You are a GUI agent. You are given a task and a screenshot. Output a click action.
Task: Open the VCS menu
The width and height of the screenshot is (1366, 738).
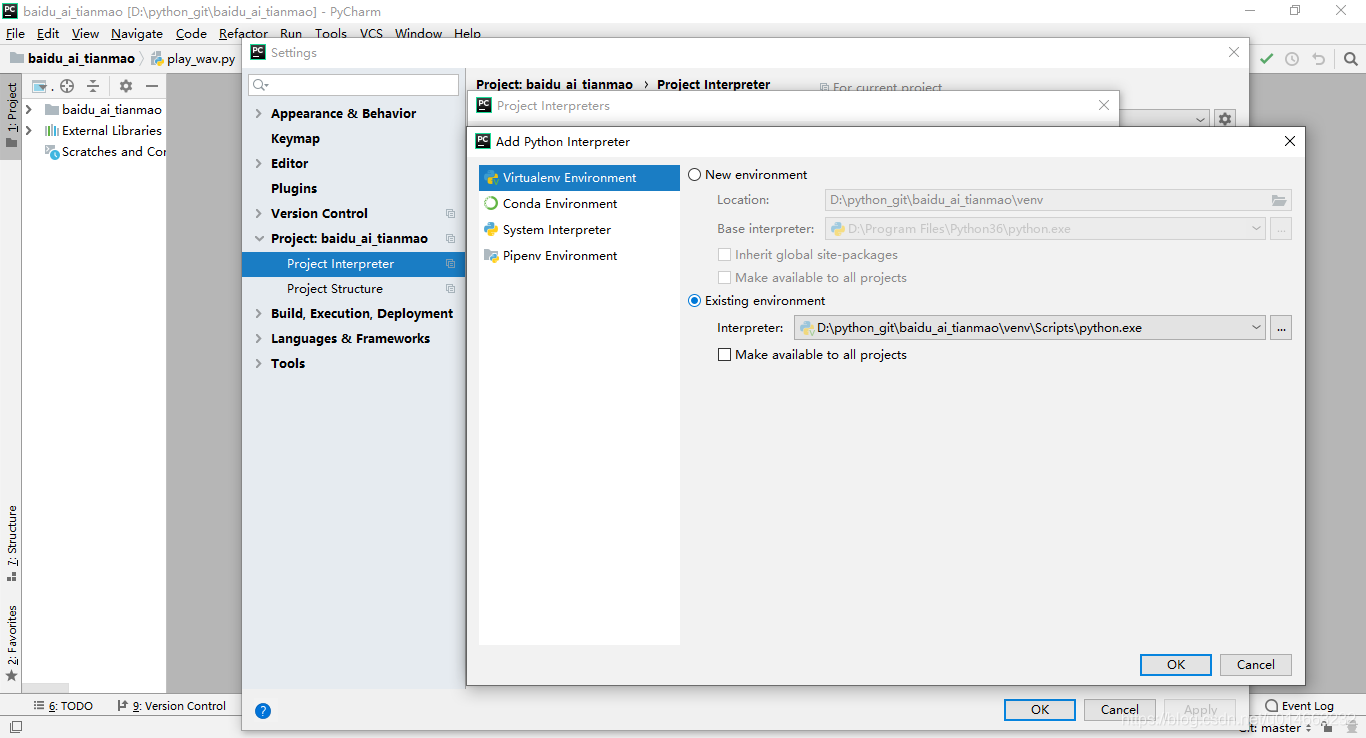click(371, 34)
